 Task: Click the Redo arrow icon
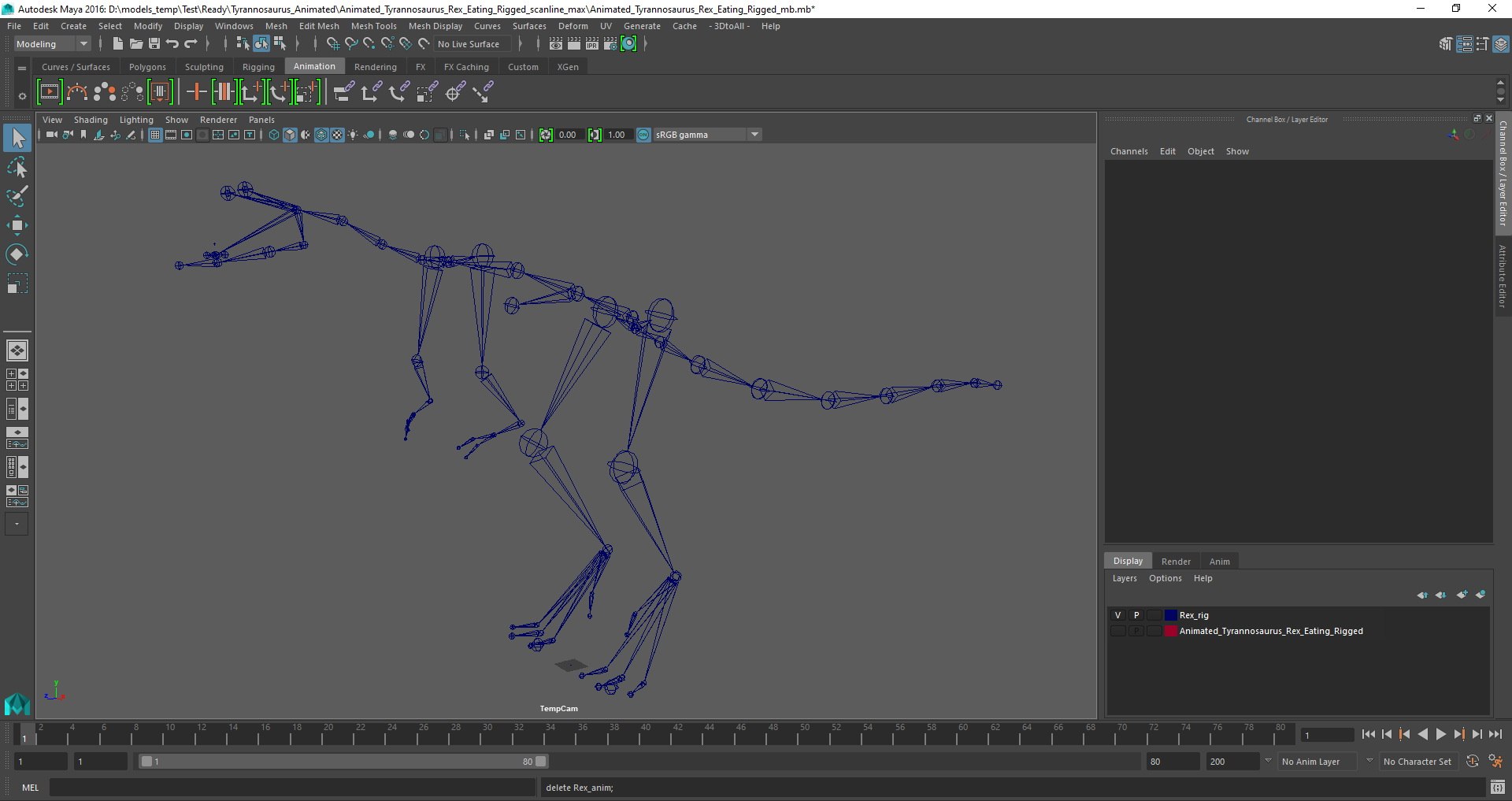191,44
